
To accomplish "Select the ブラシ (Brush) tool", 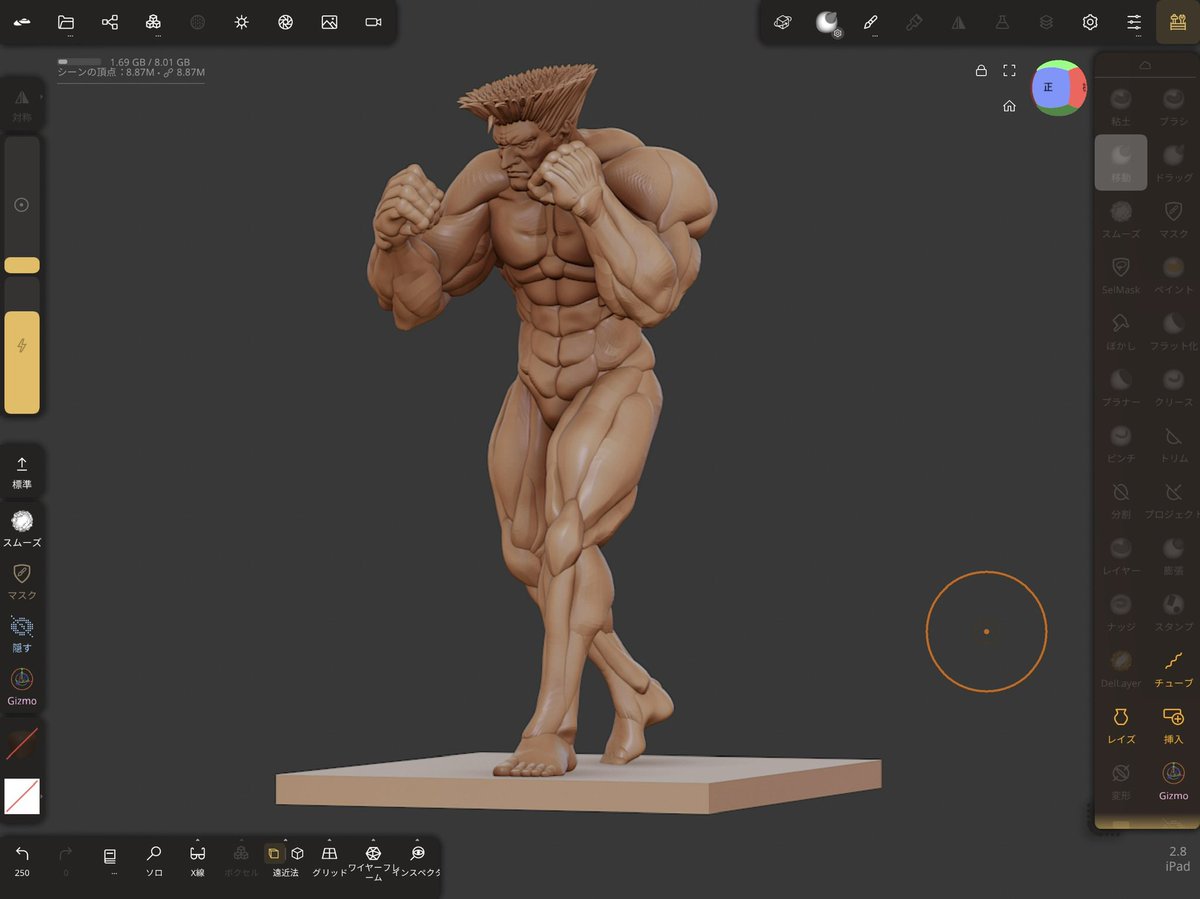I will (x=1173, y=106).
